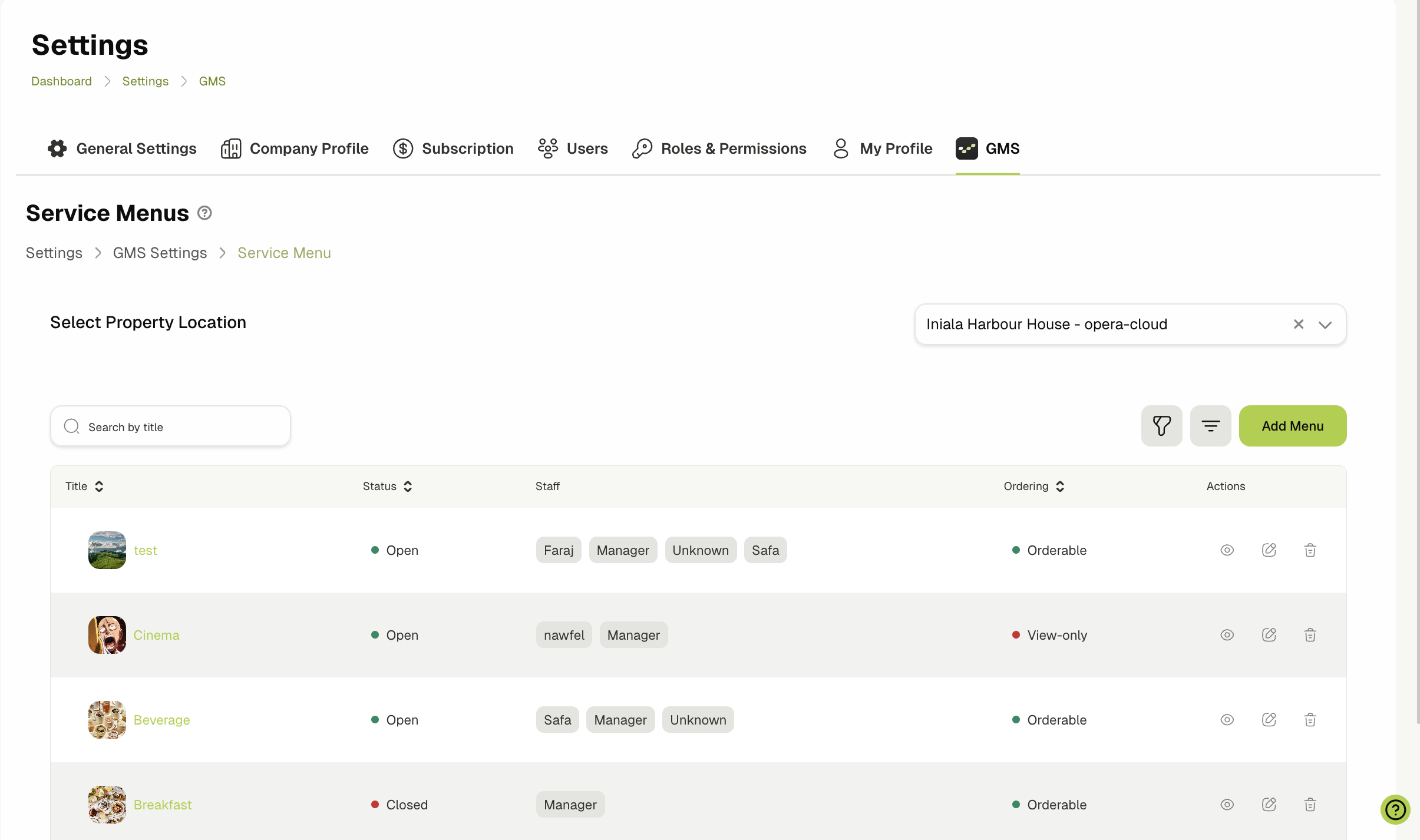Navigate to Dashboard via breadcrumb link
Screen dimensions: 1420x840
click(61, 81)
